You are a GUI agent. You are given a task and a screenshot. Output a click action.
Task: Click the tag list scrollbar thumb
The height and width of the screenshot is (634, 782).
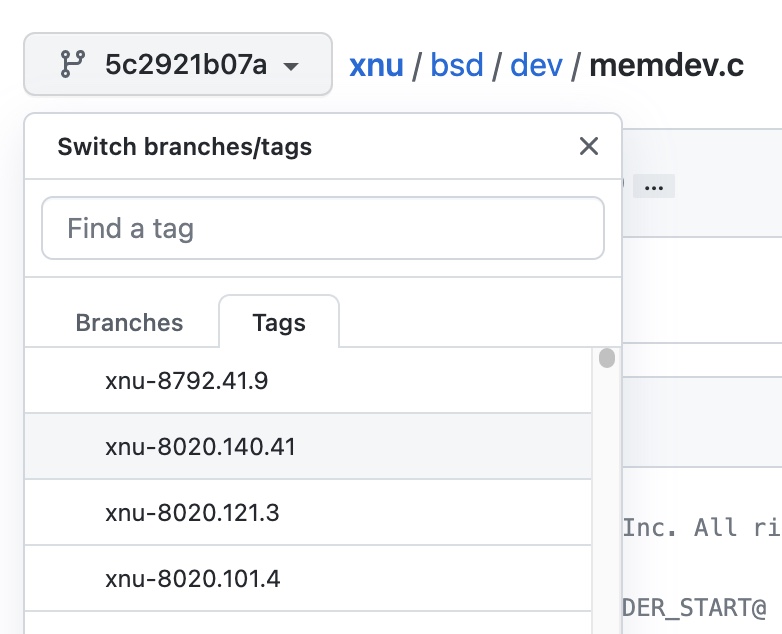click(607, 359)
